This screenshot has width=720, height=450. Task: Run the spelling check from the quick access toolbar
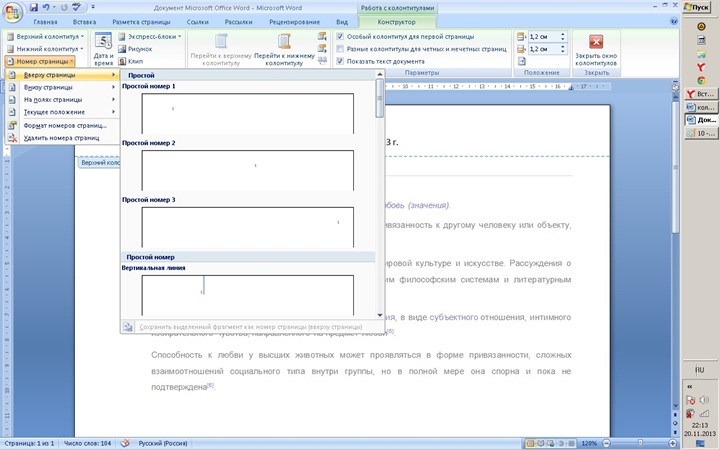click(77, 7)
